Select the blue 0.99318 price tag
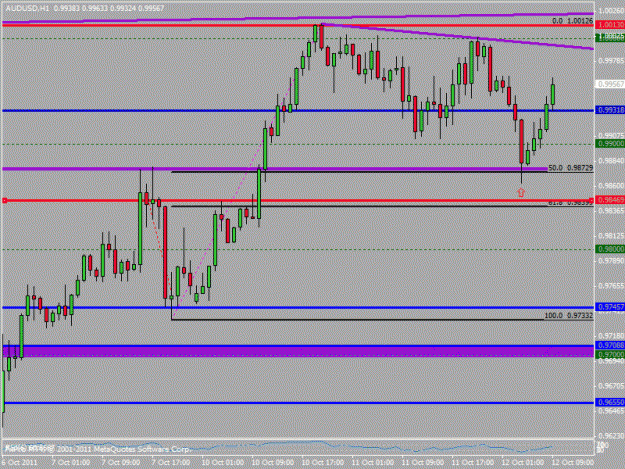 tap(610, 110)
